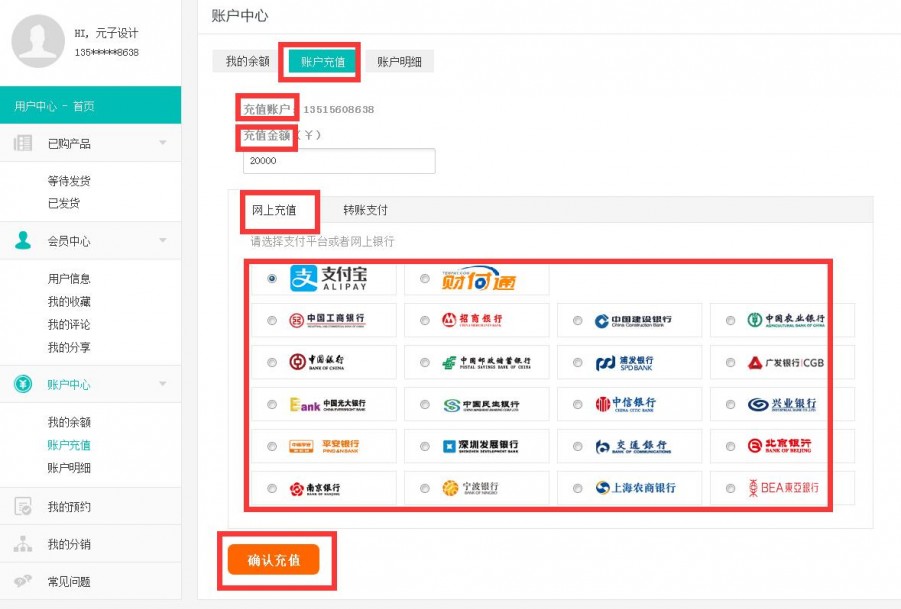The height and width of the screenshot is (609, 901).
Task: Click the 确认充值 button
Action: pyautogui.click(x=274, y=560)
